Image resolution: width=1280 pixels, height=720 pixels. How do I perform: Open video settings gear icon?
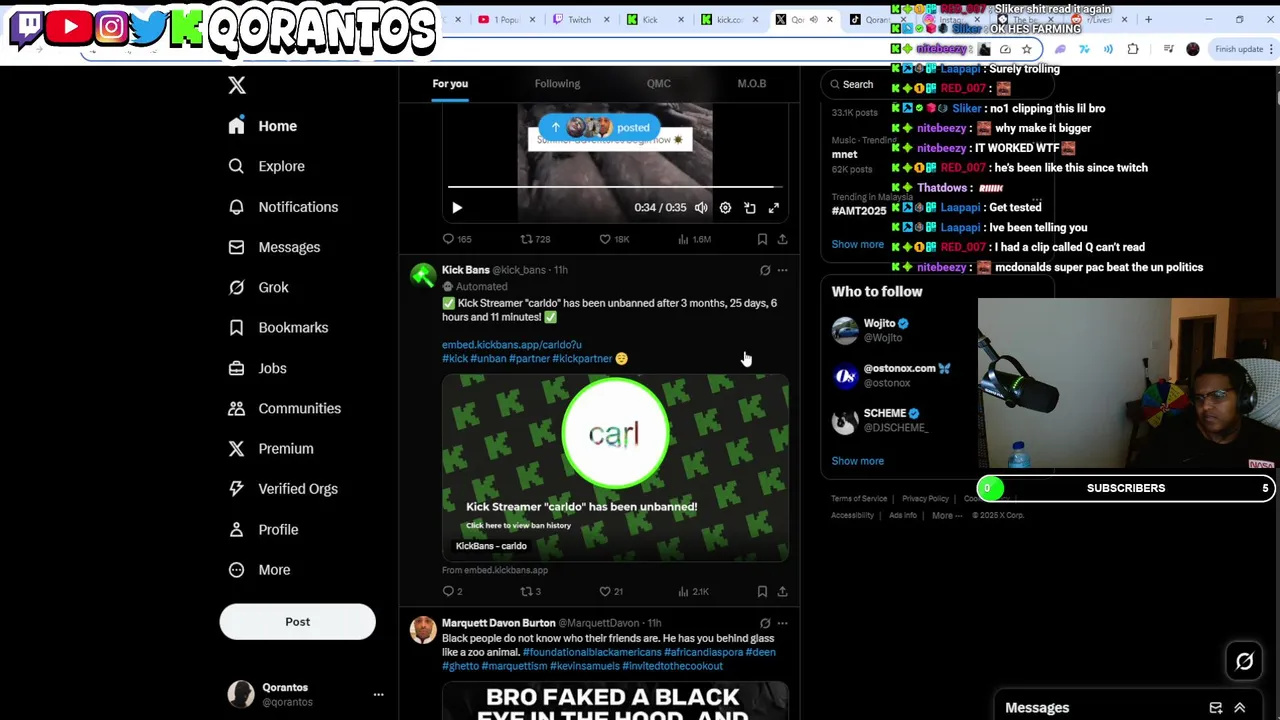(x=725, y=208)
